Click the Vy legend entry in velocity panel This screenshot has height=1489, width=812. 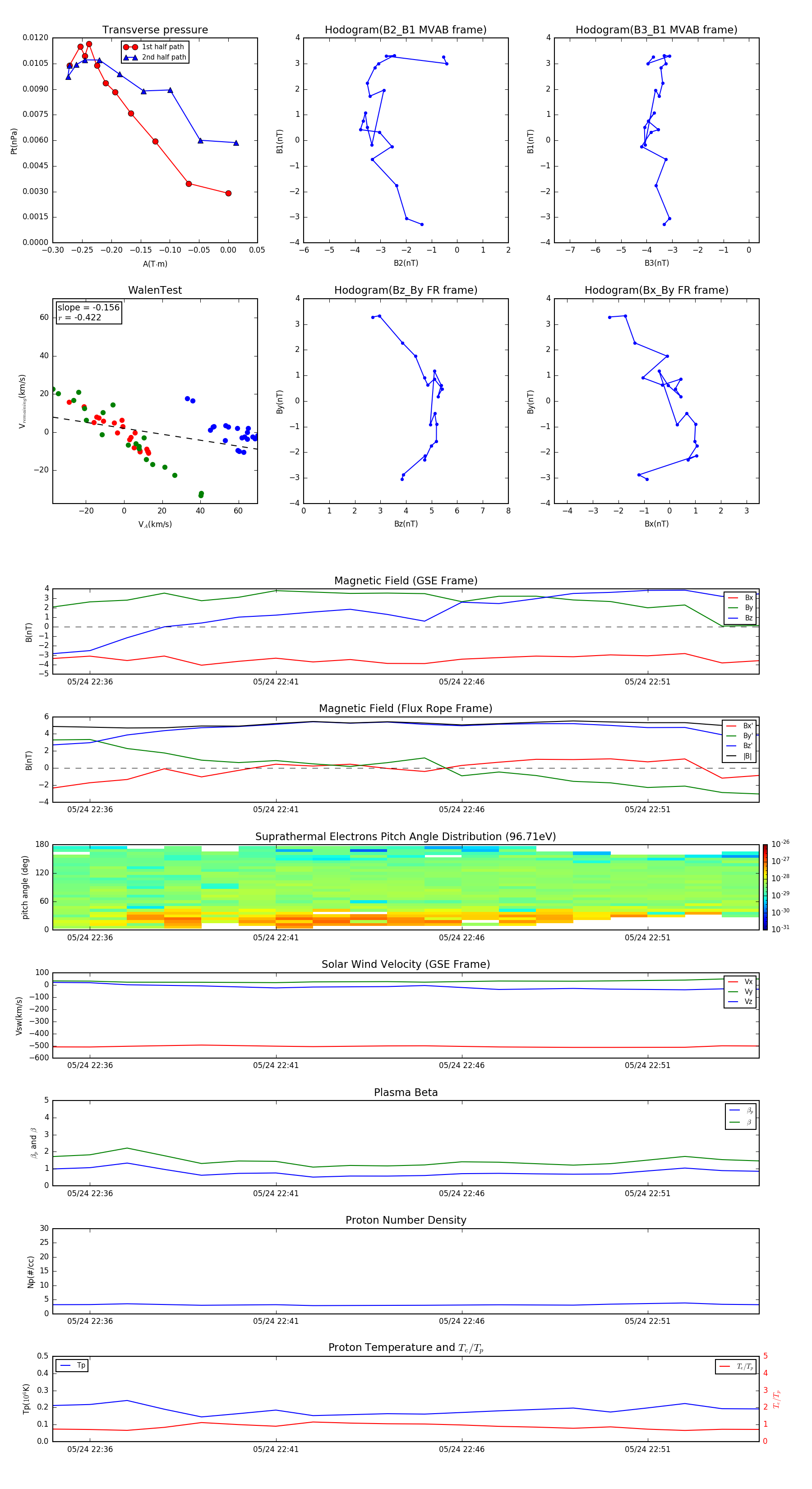[x=740, y=991]
